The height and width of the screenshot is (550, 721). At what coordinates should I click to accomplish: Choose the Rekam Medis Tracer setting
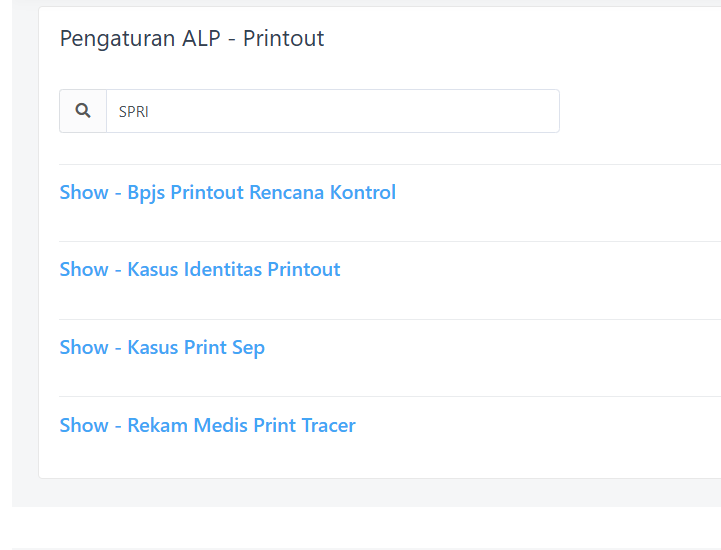(x=207, y=425)
